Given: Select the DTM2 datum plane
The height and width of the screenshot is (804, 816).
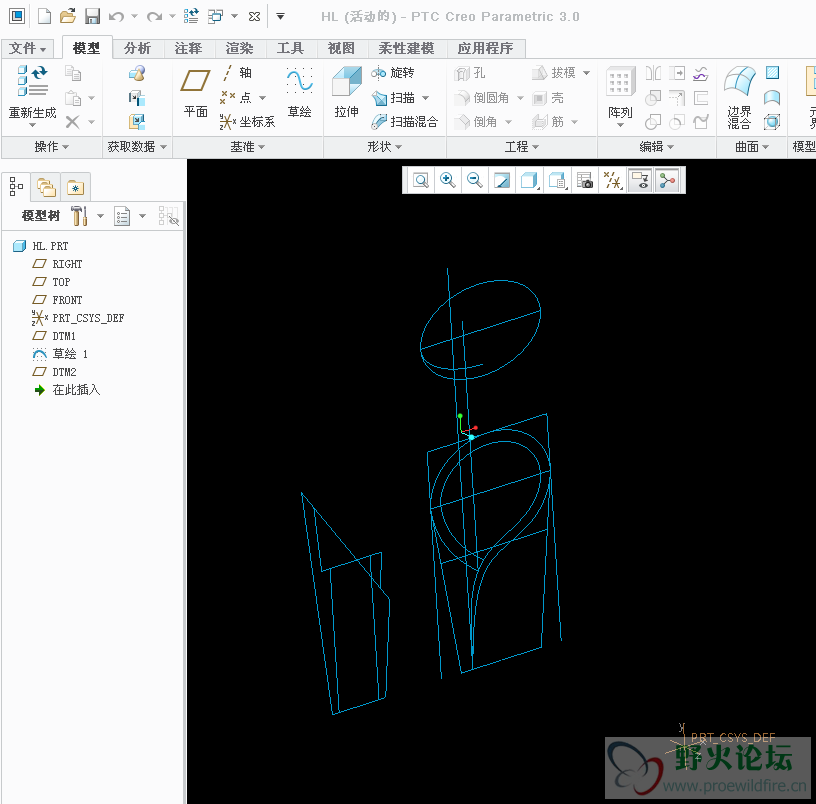Looking at the screenshot, I should point(54,372).
